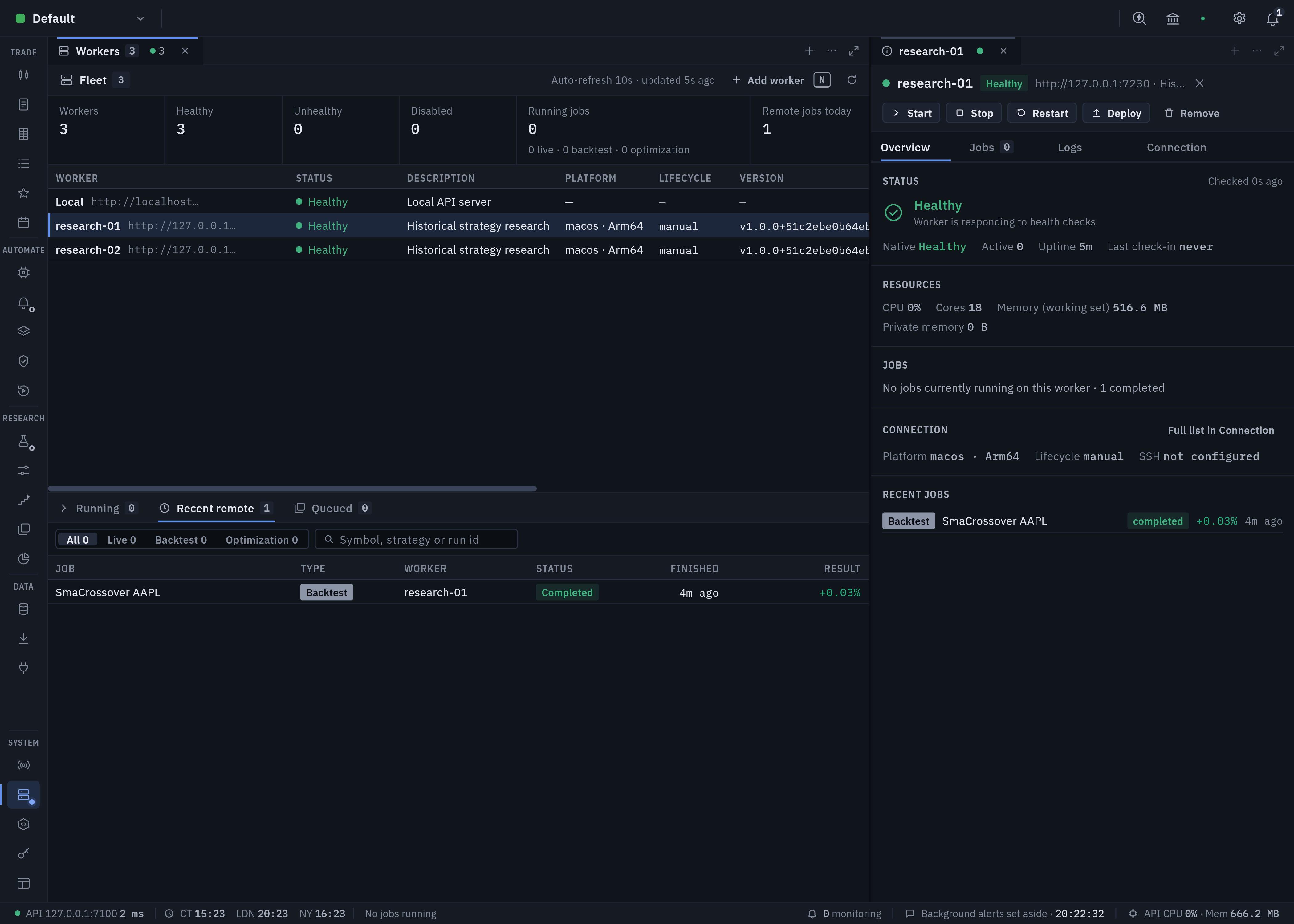Open the bank building icon in top bar
The image size is (1294, 924).
(x=1173, y=19)
